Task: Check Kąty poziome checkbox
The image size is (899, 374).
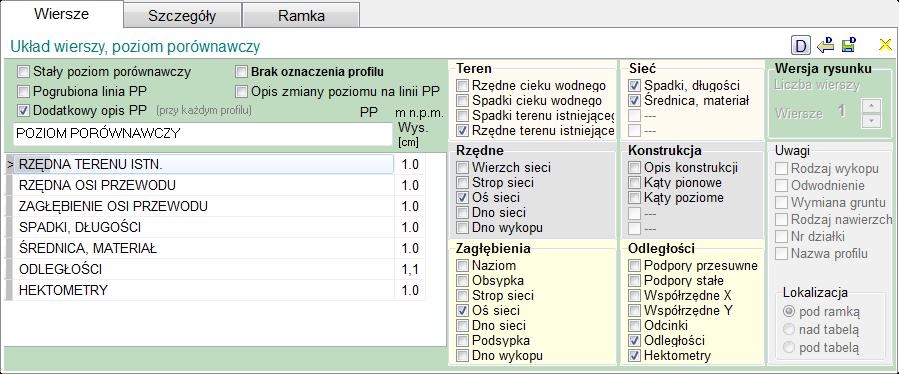Action: pos(634,198)
